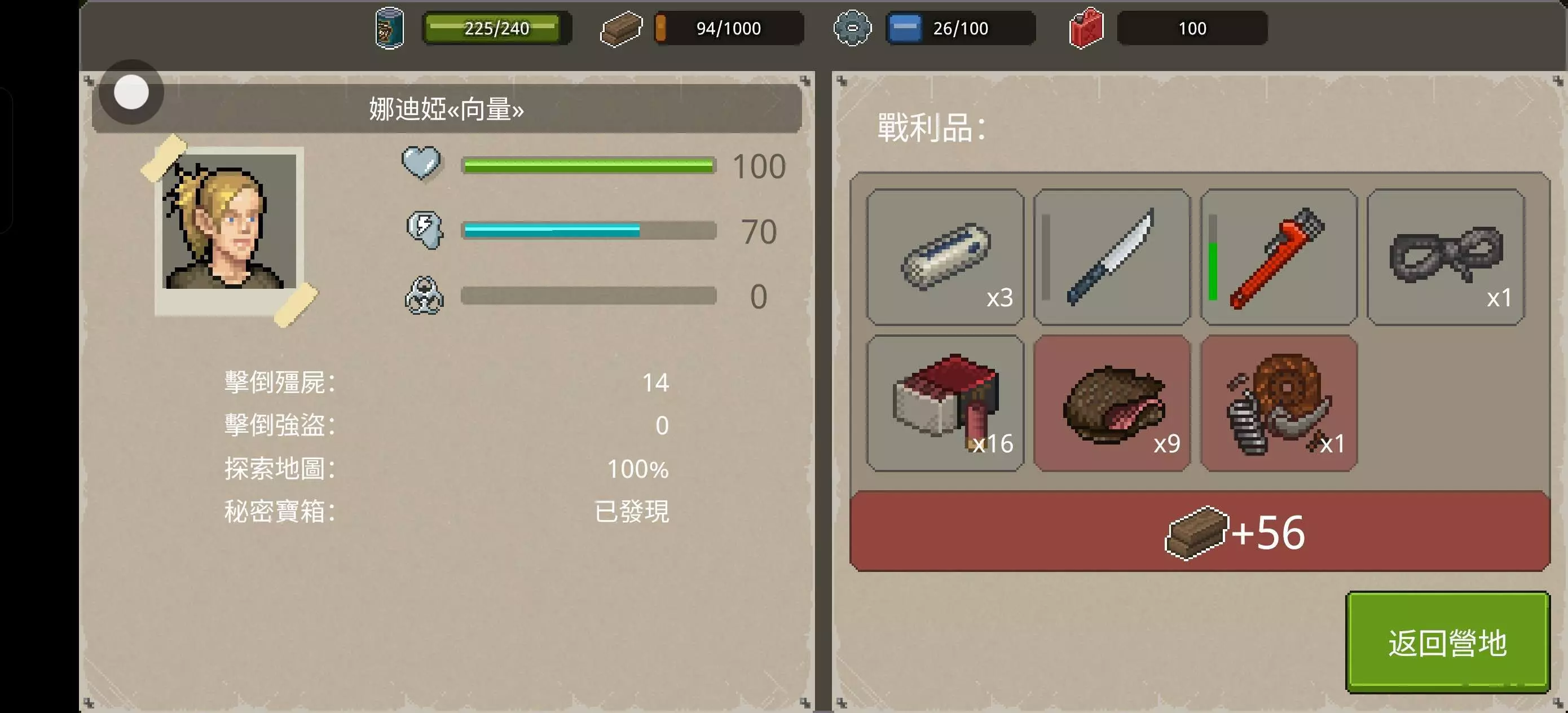Image resolution: width=1568 pixels, height=713 pixels.
Task: Select the gears and springs item
Action: 1279,403
